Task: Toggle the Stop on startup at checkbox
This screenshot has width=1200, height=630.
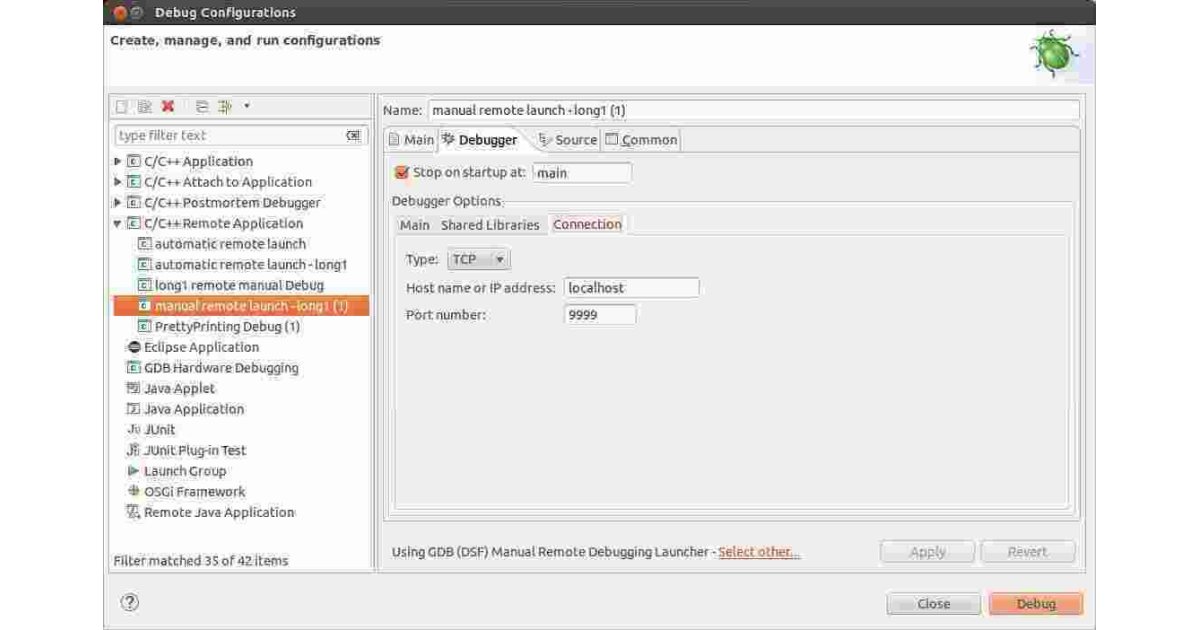Action: click(x=402, y=172)
